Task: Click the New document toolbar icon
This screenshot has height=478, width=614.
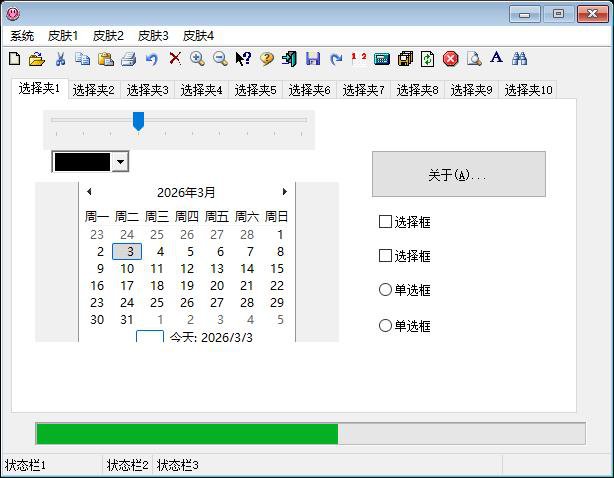Action: coord(14,59)
